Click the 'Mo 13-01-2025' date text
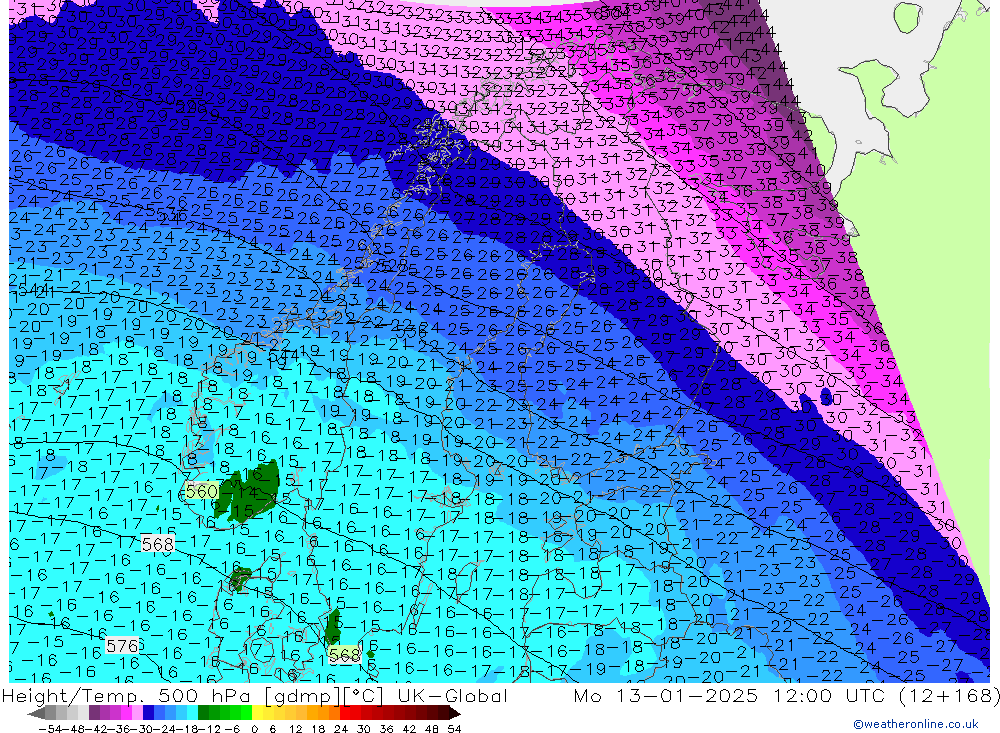 [x=666, y=695]
